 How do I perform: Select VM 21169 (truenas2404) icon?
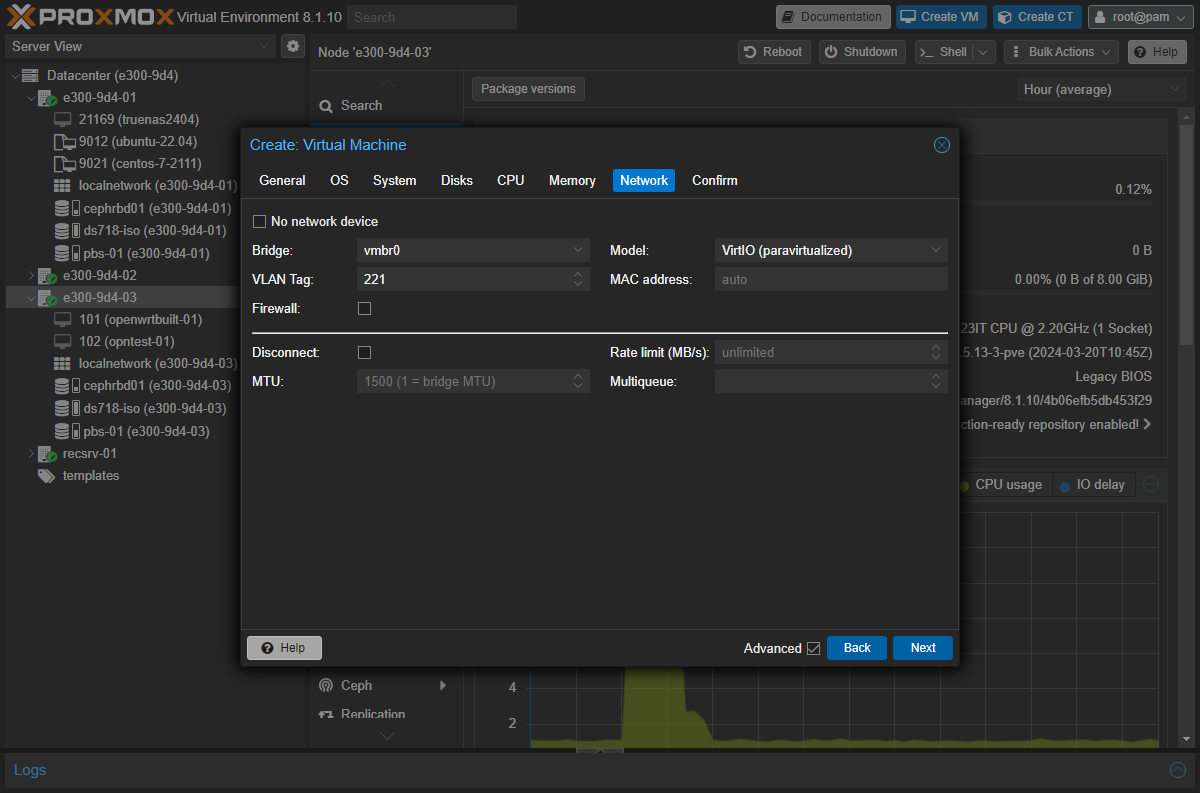coord(62,120)
